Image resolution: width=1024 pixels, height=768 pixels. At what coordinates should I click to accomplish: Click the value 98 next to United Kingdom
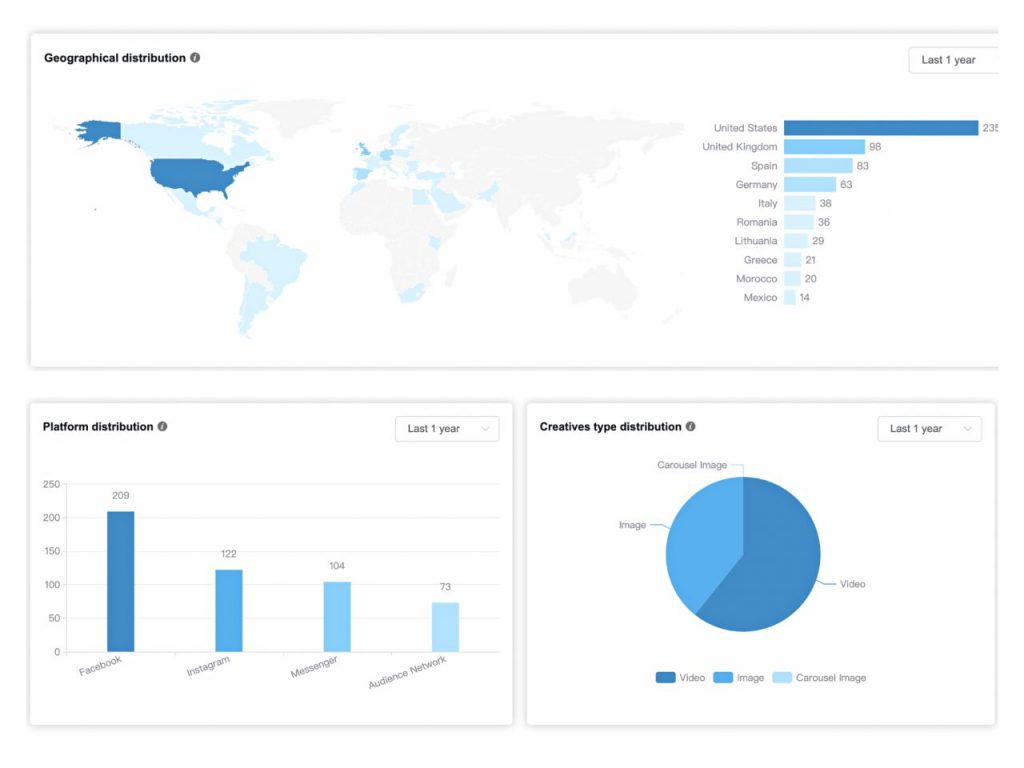875,147
